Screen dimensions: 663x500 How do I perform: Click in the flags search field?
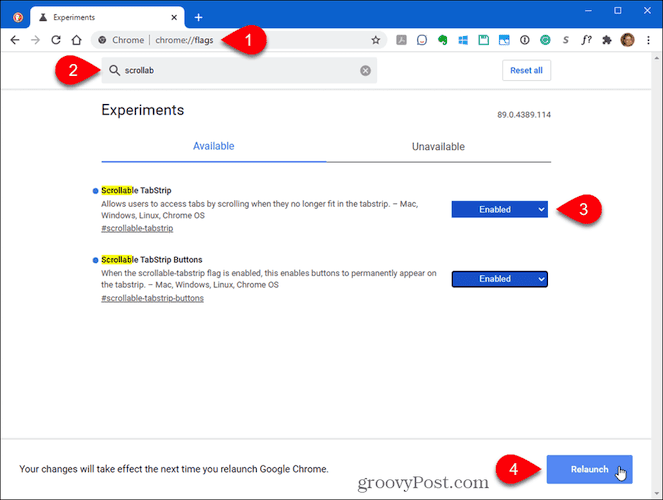pos(239,70)
